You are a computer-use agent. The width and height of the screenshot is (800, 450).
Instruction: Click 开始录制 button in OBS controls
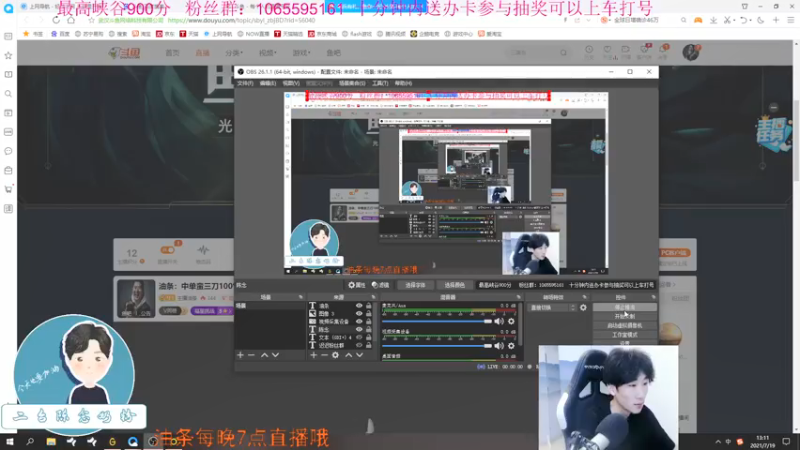coord(624,316)
